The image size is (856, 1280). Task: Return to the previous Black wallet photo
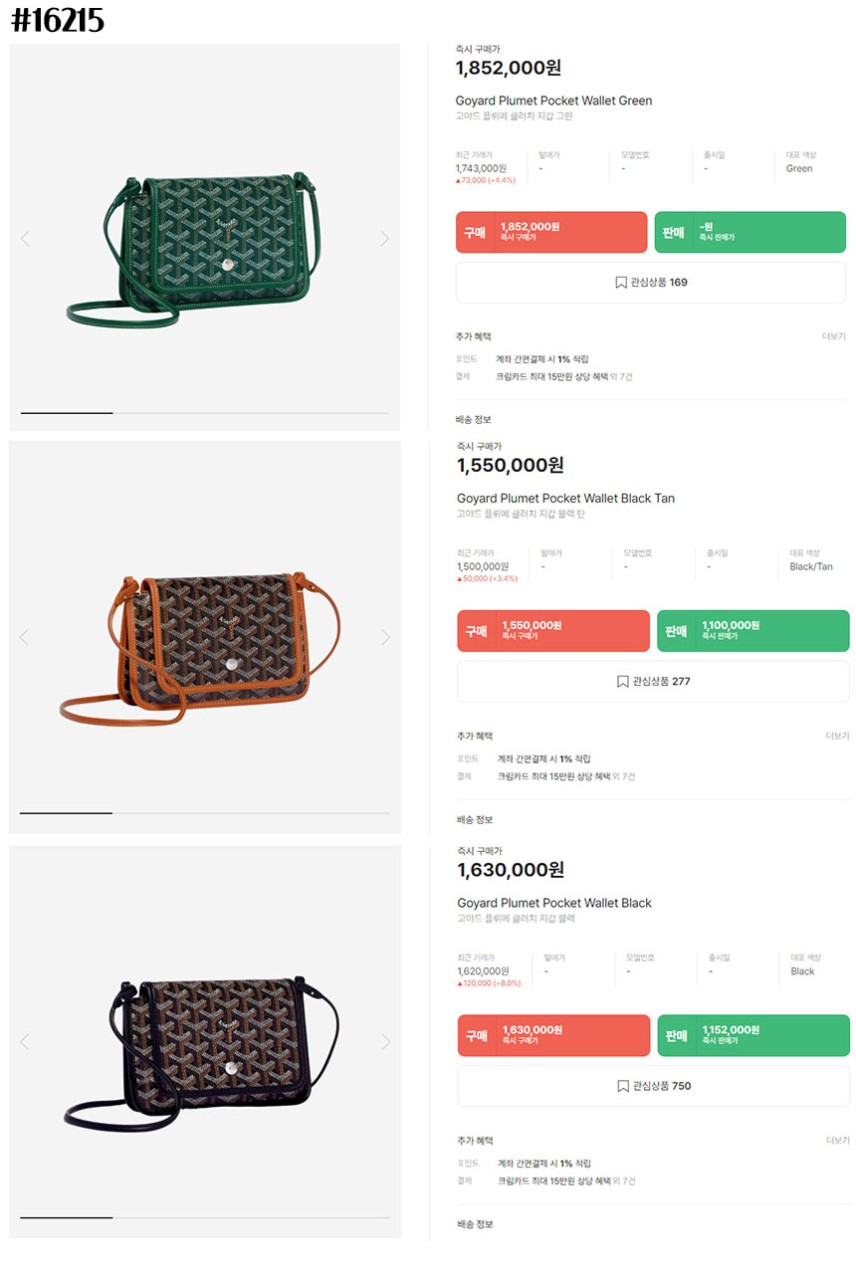point(25,1042)
